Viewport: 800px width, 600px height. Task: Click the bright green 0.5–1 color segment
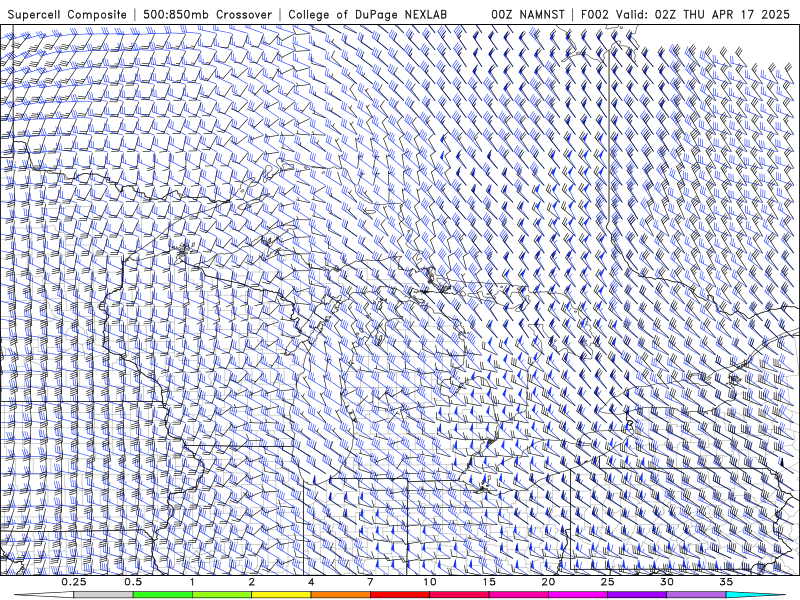coord(163,595)
